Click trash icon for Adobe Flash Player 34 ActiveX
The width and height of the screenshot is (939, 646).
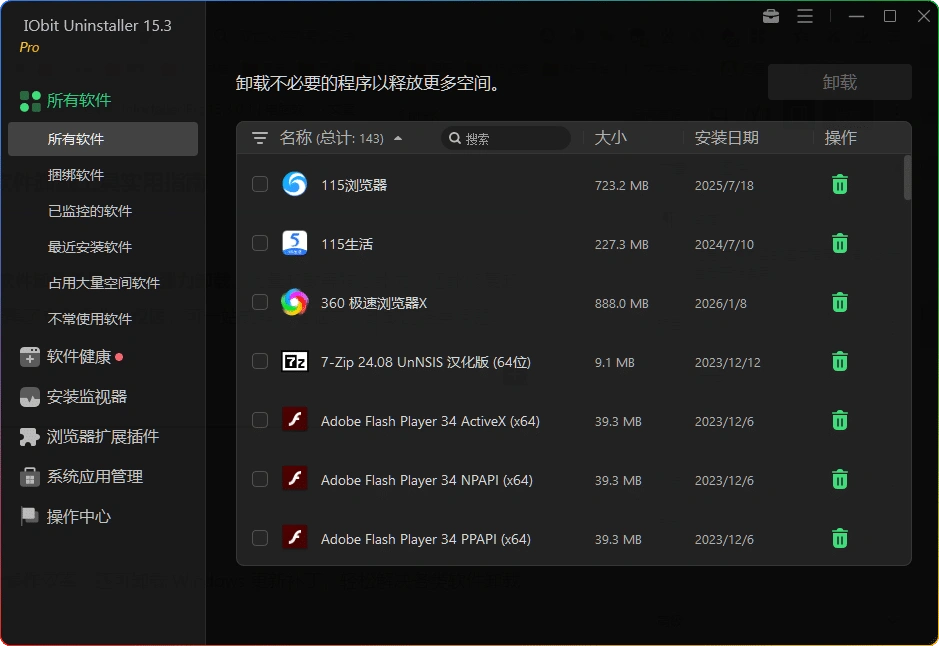[839, 420]
